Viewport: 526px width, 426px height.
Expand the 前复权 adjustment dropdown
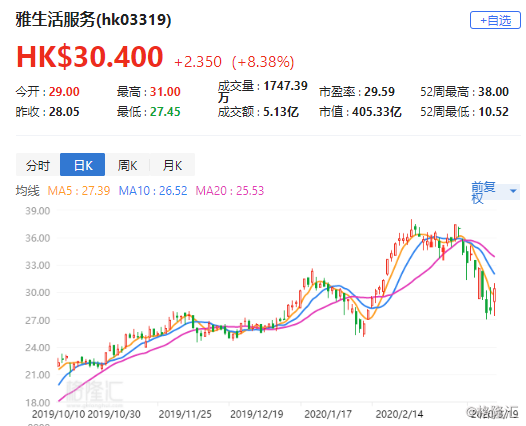(x=495, y=192)
